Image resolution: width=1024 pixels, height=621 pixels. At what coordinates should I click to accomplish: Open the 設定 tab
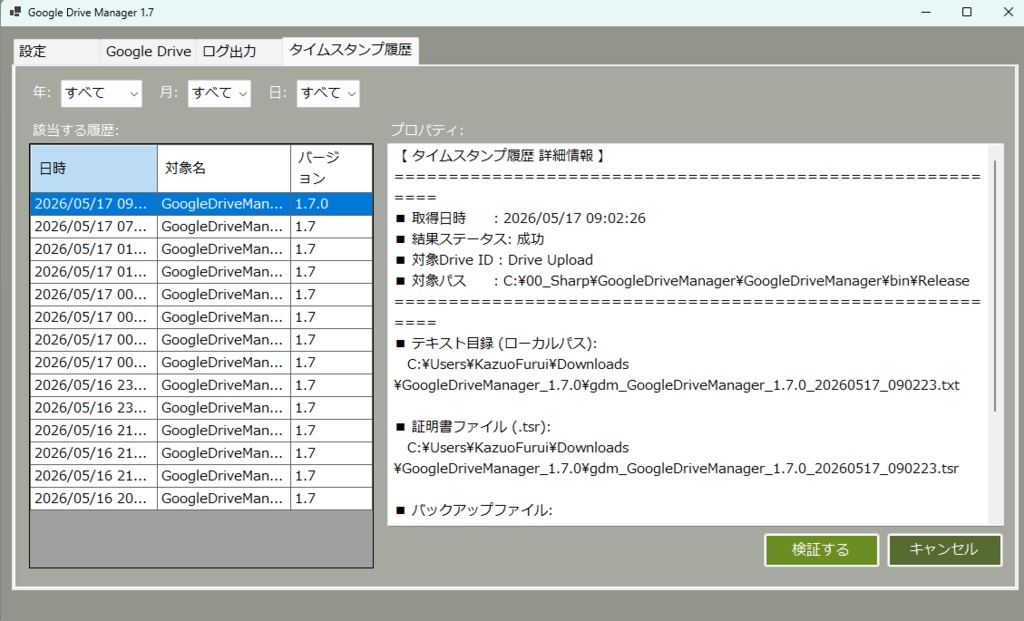(x=57, y=52)
